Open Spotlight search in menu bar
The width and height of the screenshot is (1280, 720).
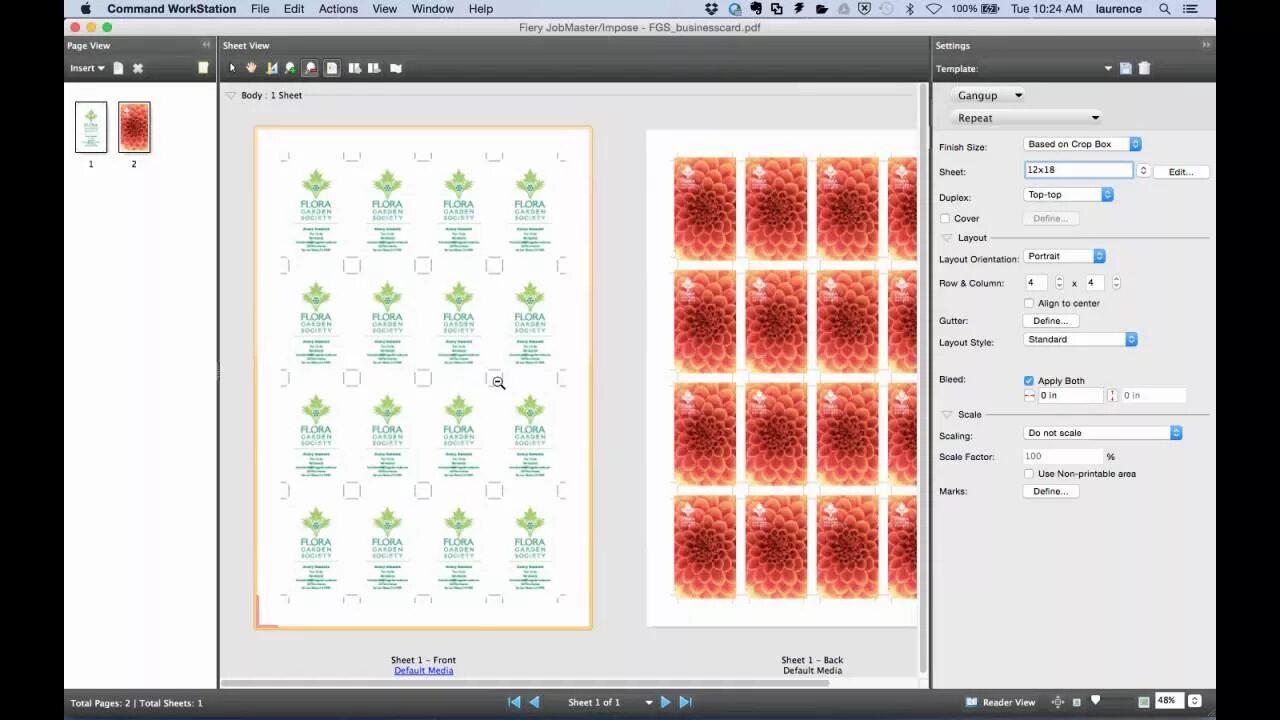pyautogui.click(x=1165, y=9)
